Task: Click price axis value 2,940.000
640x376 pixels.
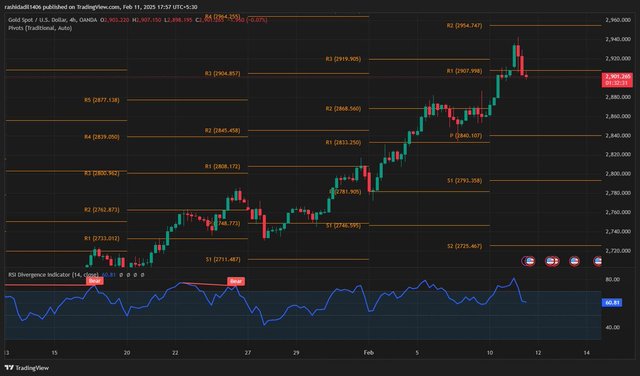Action: tap(618, 40)
